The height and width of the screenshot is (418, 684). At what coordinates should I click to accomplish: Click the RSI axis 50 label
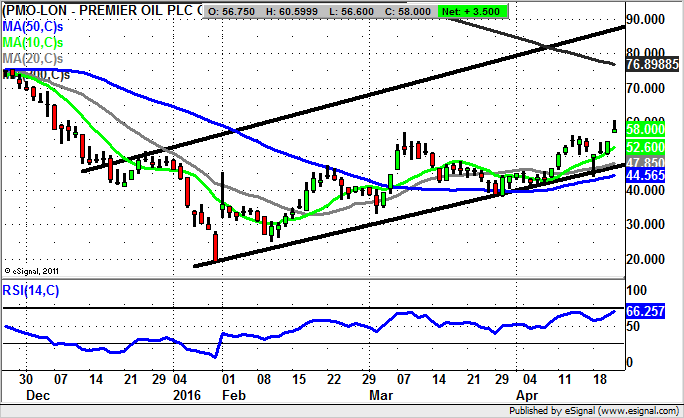tap(633, 326)
